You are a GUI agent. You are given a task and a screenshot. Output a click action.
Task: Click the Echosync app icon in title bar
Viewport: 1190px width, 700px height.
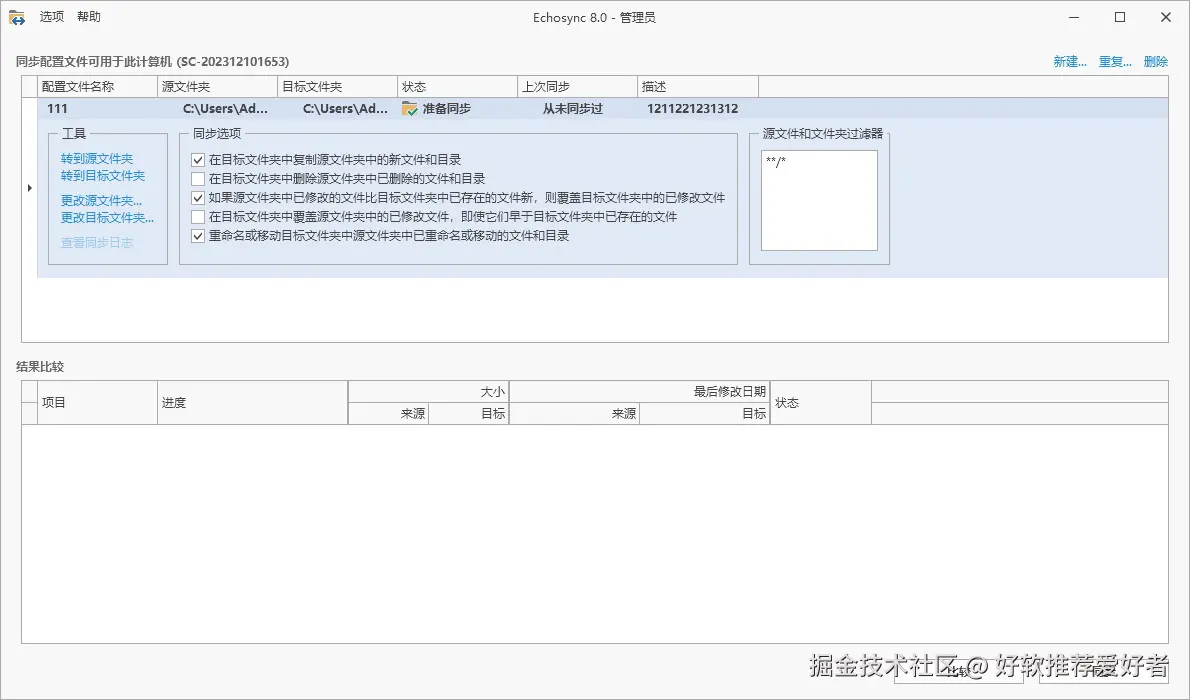17,17
